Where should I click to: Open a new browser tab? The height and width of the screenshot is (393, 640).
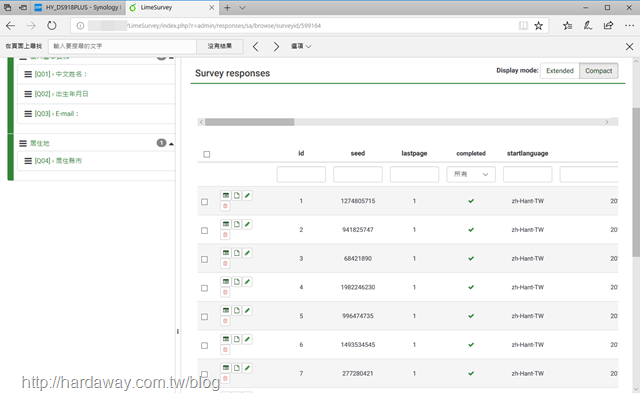(x=227, y=7)
